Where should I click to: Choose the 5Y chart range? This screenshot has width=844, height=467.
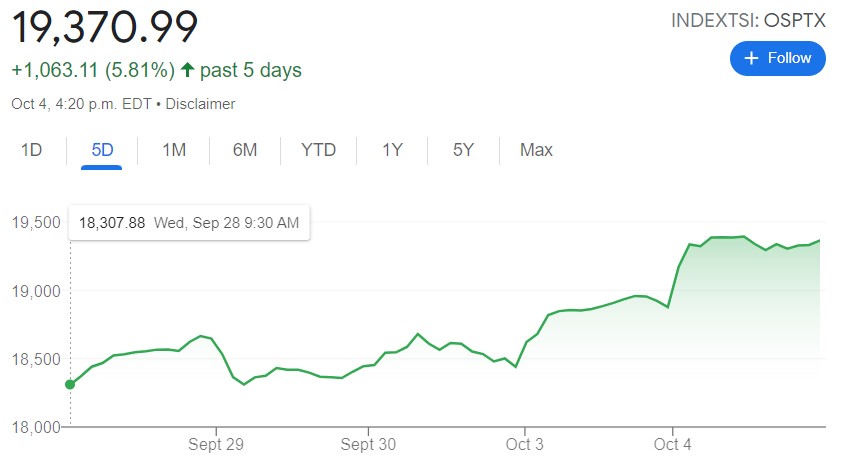(x=463, y=150)
